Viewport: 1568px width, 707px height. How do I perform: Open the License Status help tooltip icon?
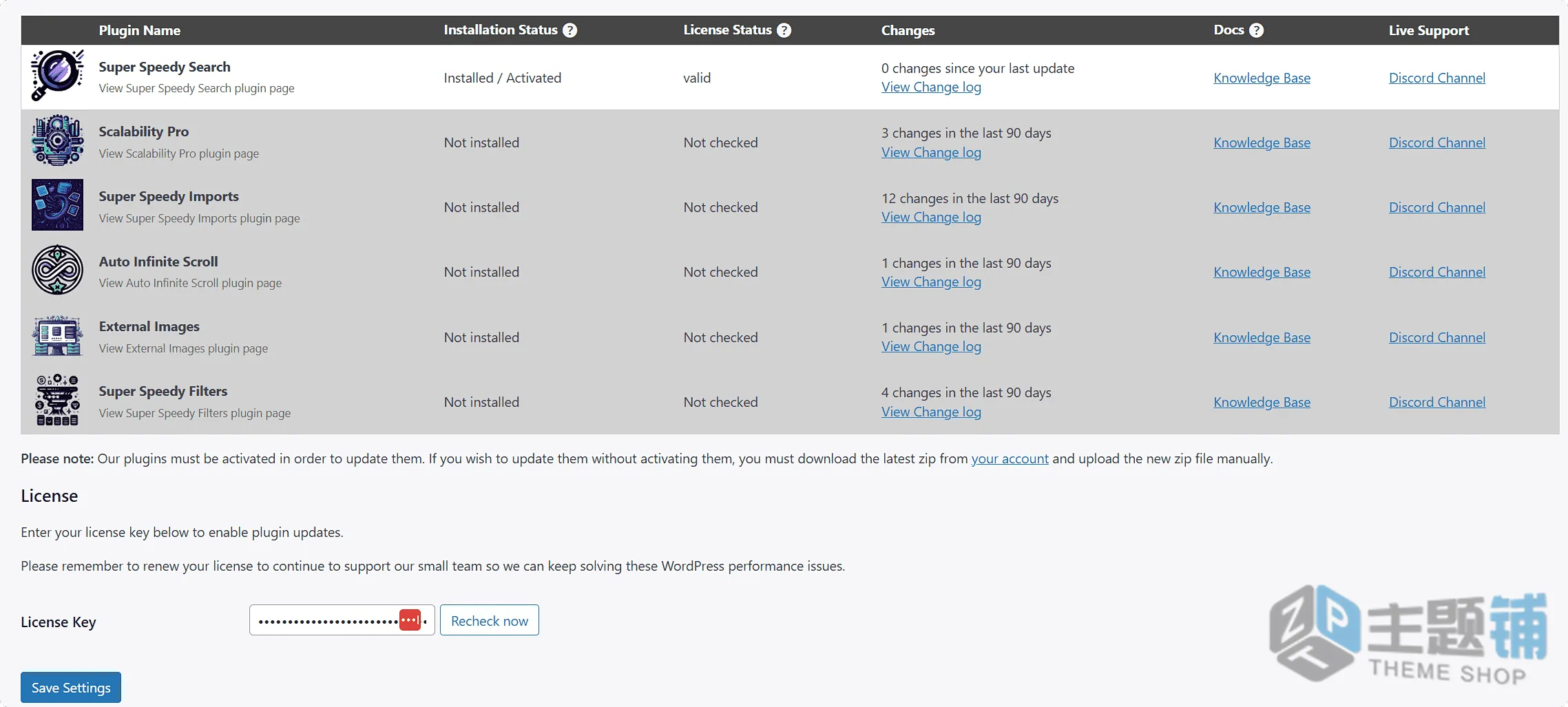coord(784,30)
